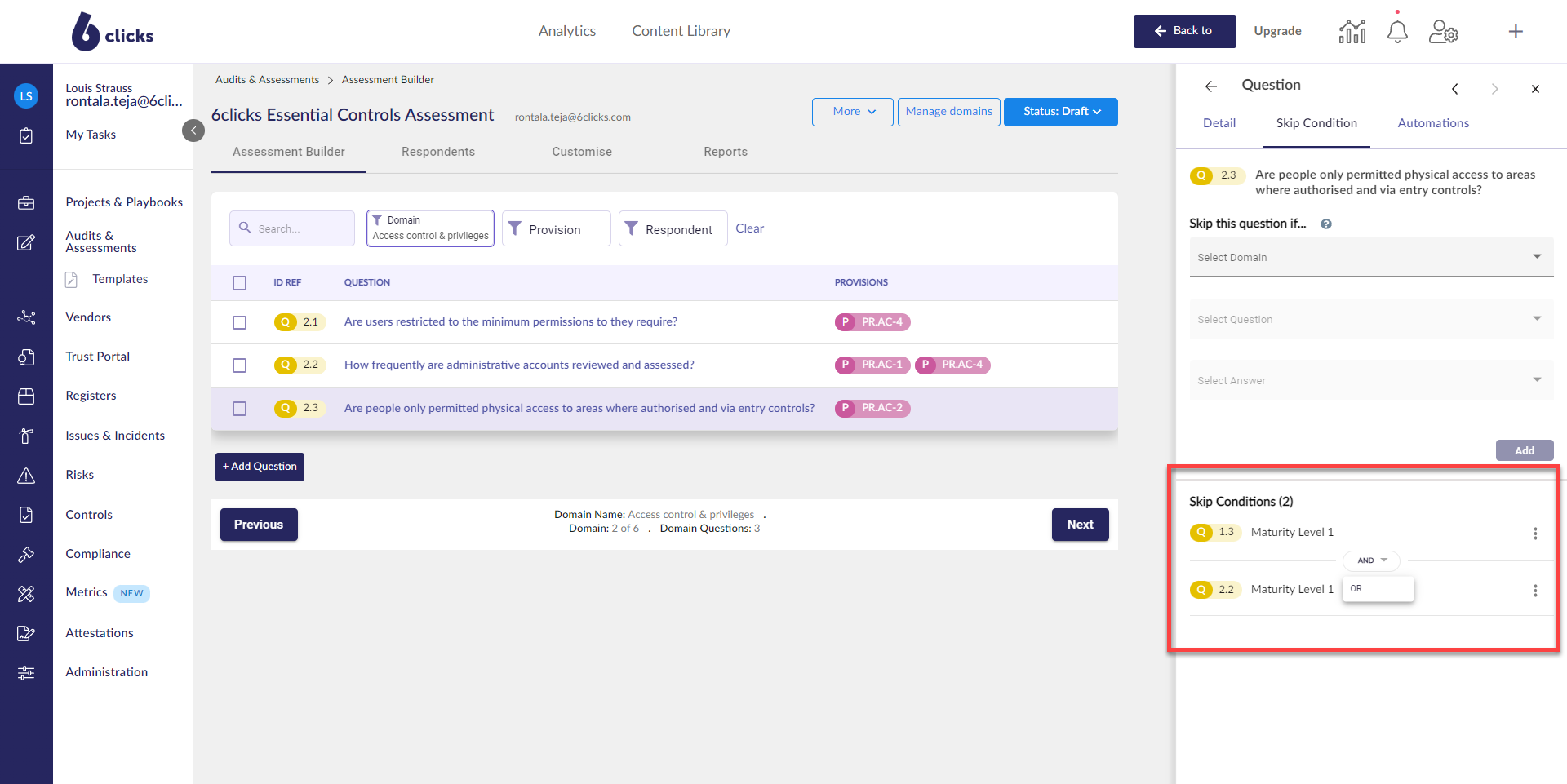Click the Previous button
The width and height of the screenshot is (1567, 784).
tap(259, 525)
